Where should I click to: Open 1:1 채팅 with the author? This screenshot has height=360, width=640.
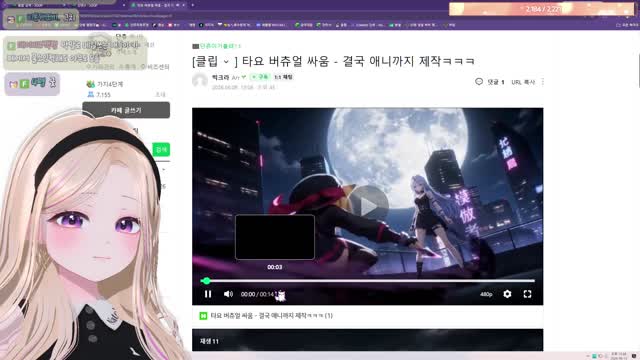[x=283, y=77]
